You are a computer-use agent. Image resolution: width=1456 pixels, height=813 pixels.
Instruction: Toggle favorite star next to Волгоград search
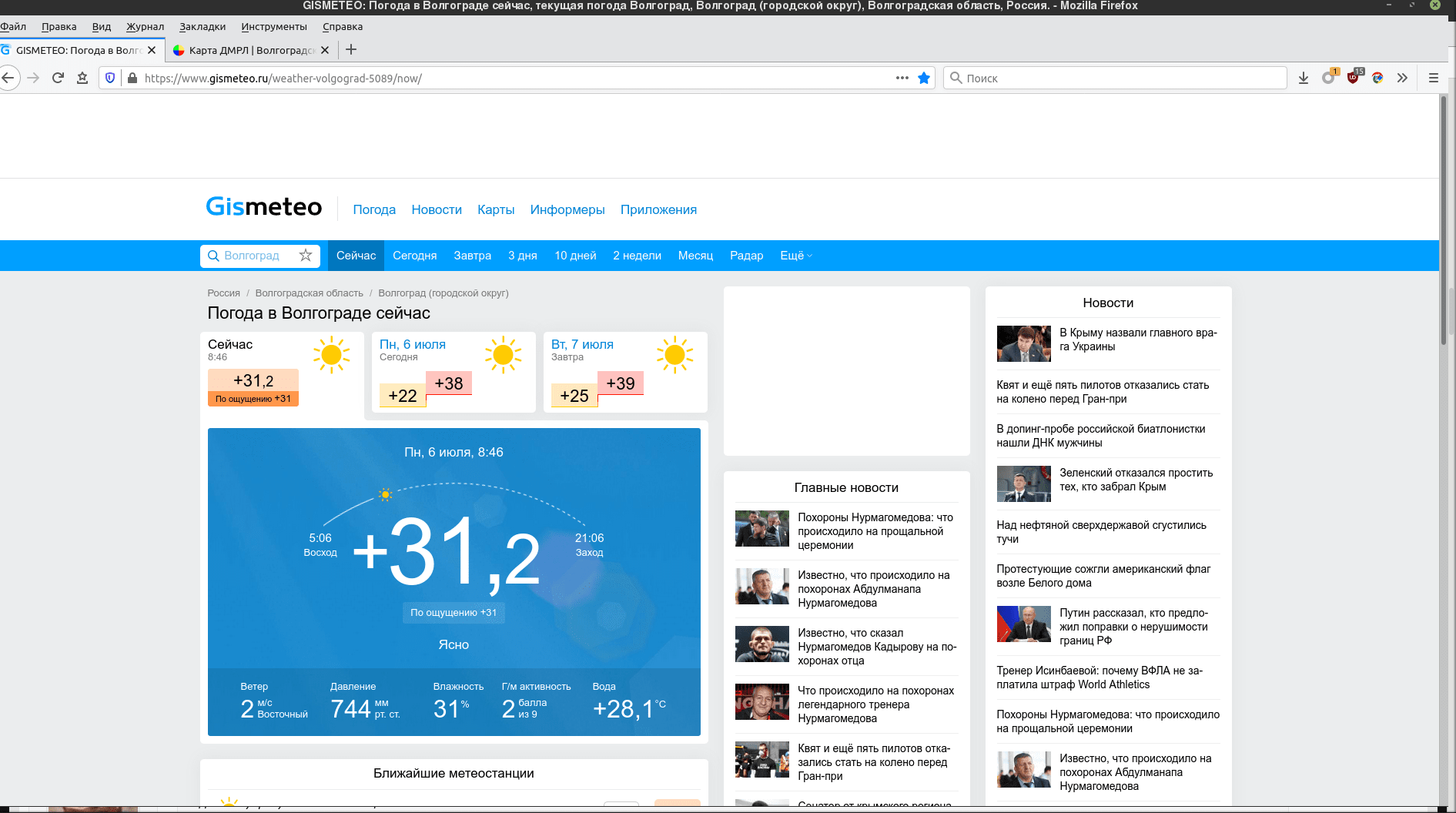306,256
